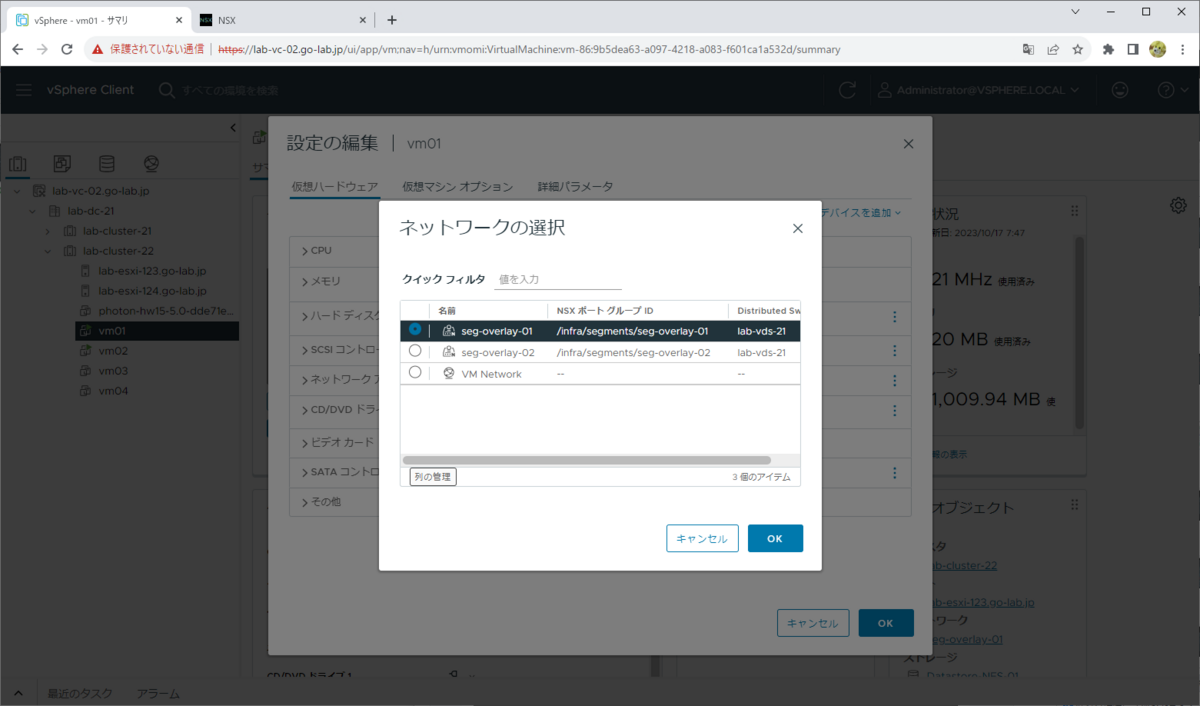
Task: Collapse lab-vc-02.go-lab.jp tree node
Action: coord(18,191)
